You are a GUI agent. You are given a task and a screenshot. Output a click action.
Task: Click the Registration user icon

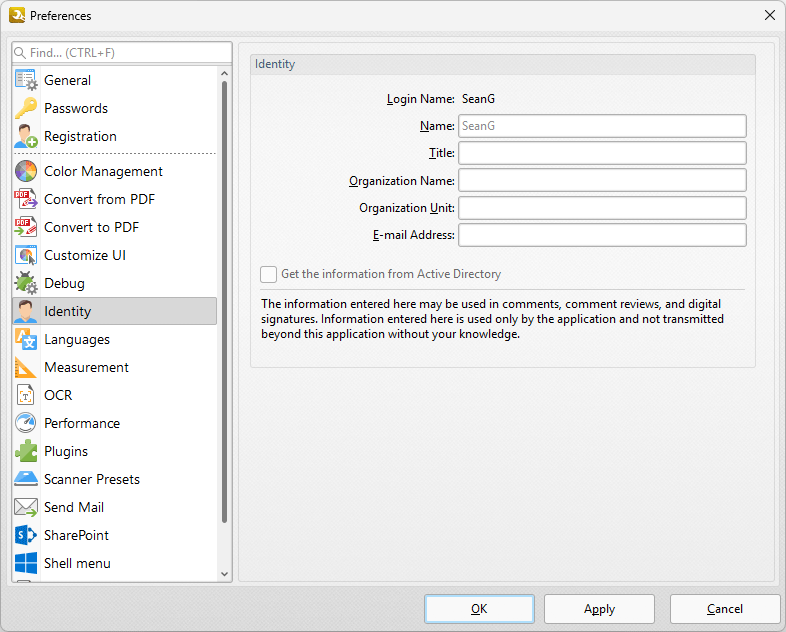(26, 136)
